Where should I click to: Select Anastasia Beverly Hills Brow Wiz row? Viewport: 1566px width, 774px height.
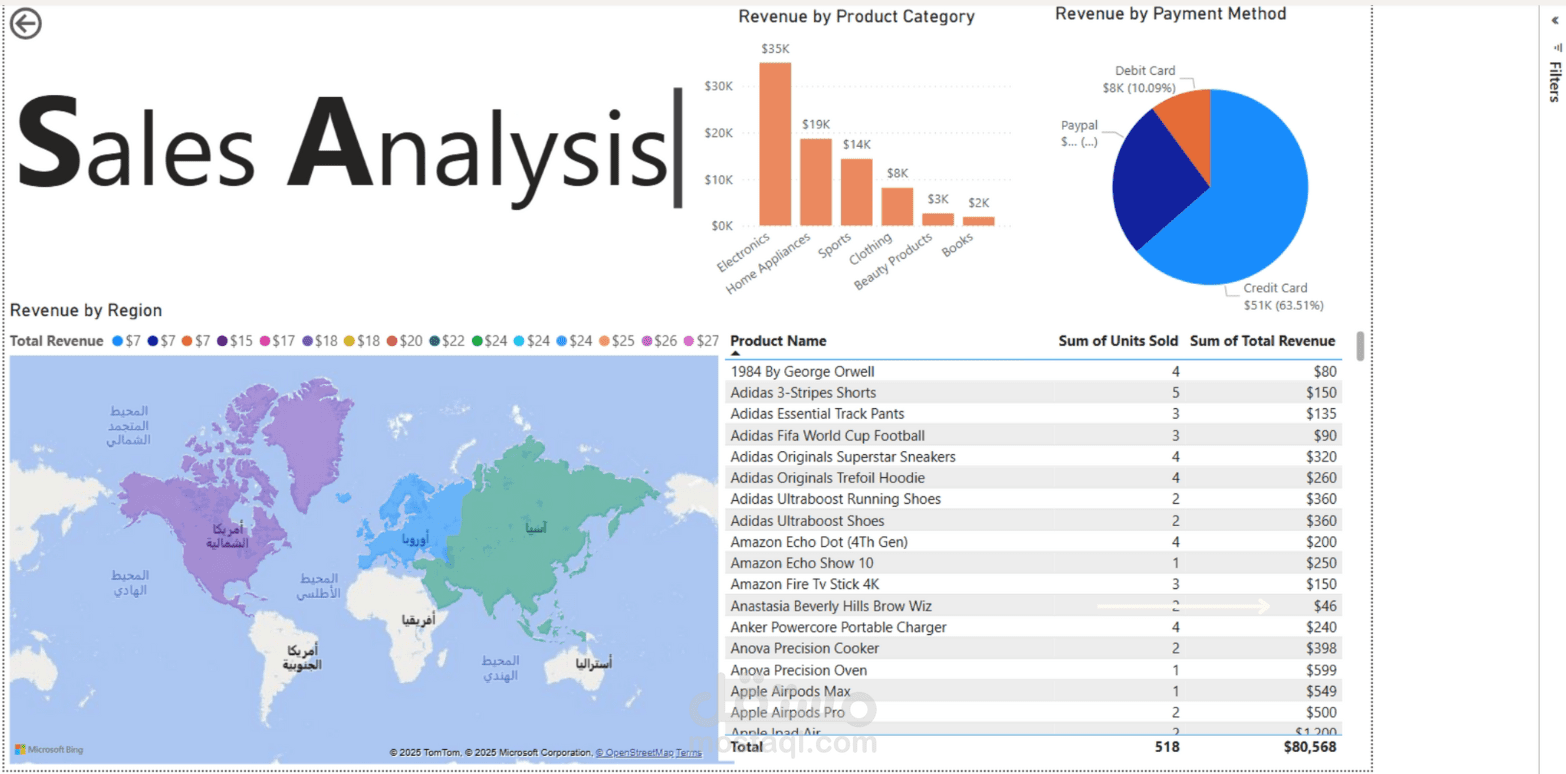(x=1033, y=606)
